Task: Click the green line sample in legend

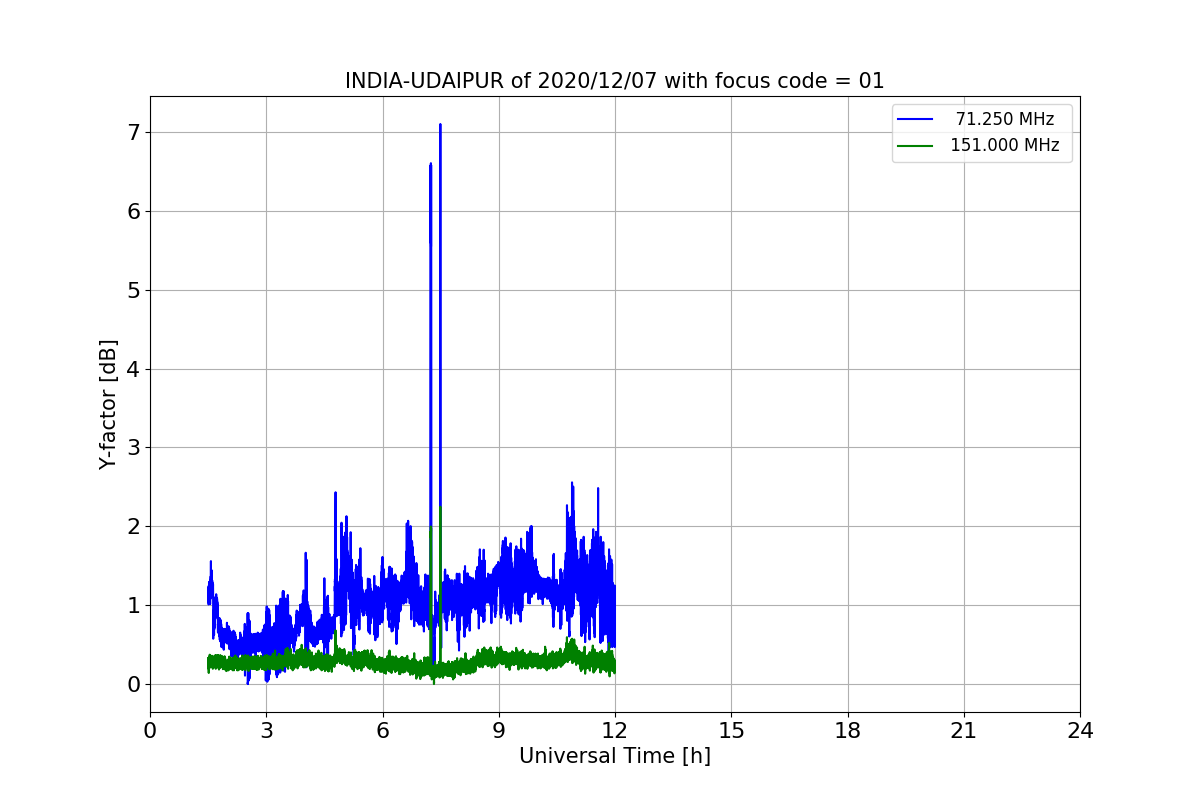Action: pos(915,146)
